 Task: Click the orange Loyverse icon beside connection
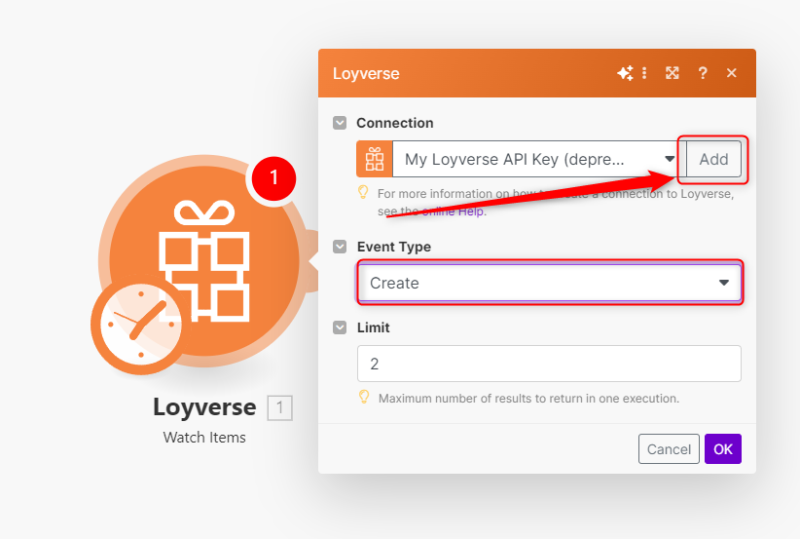(374, 159)
